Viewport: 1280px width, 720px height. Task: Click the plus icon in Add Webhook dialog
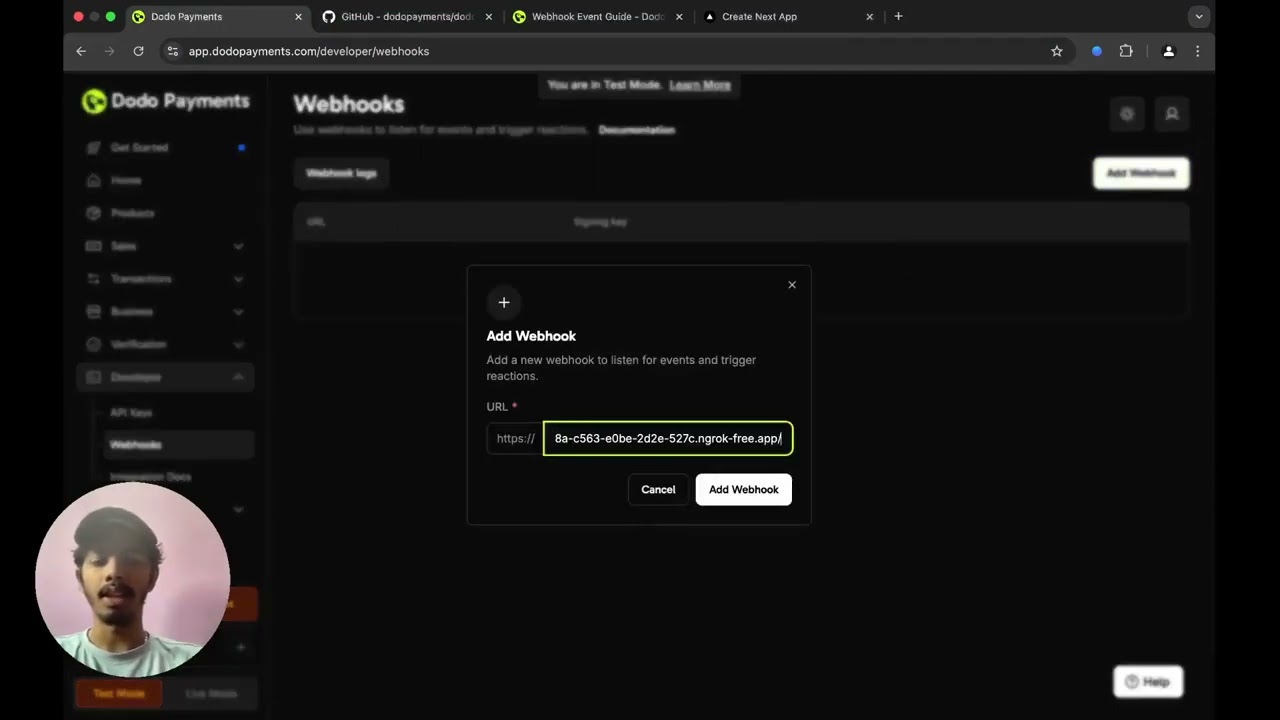coord(504,302)
